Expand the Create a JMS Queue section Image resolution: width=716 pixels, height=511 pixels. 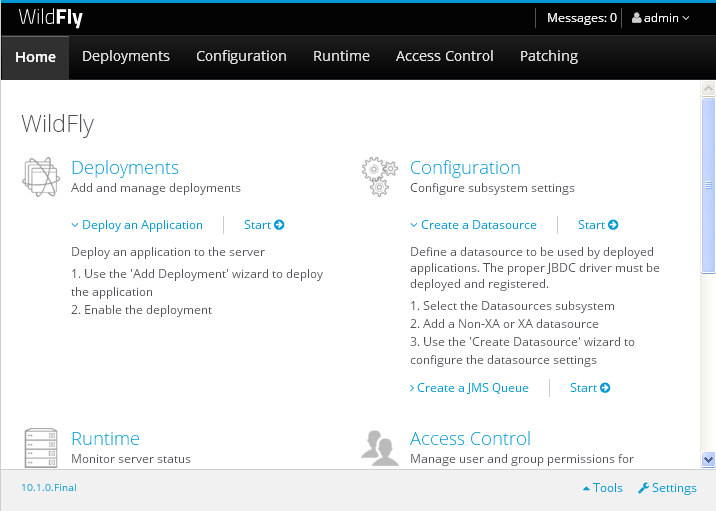point(469,388)
